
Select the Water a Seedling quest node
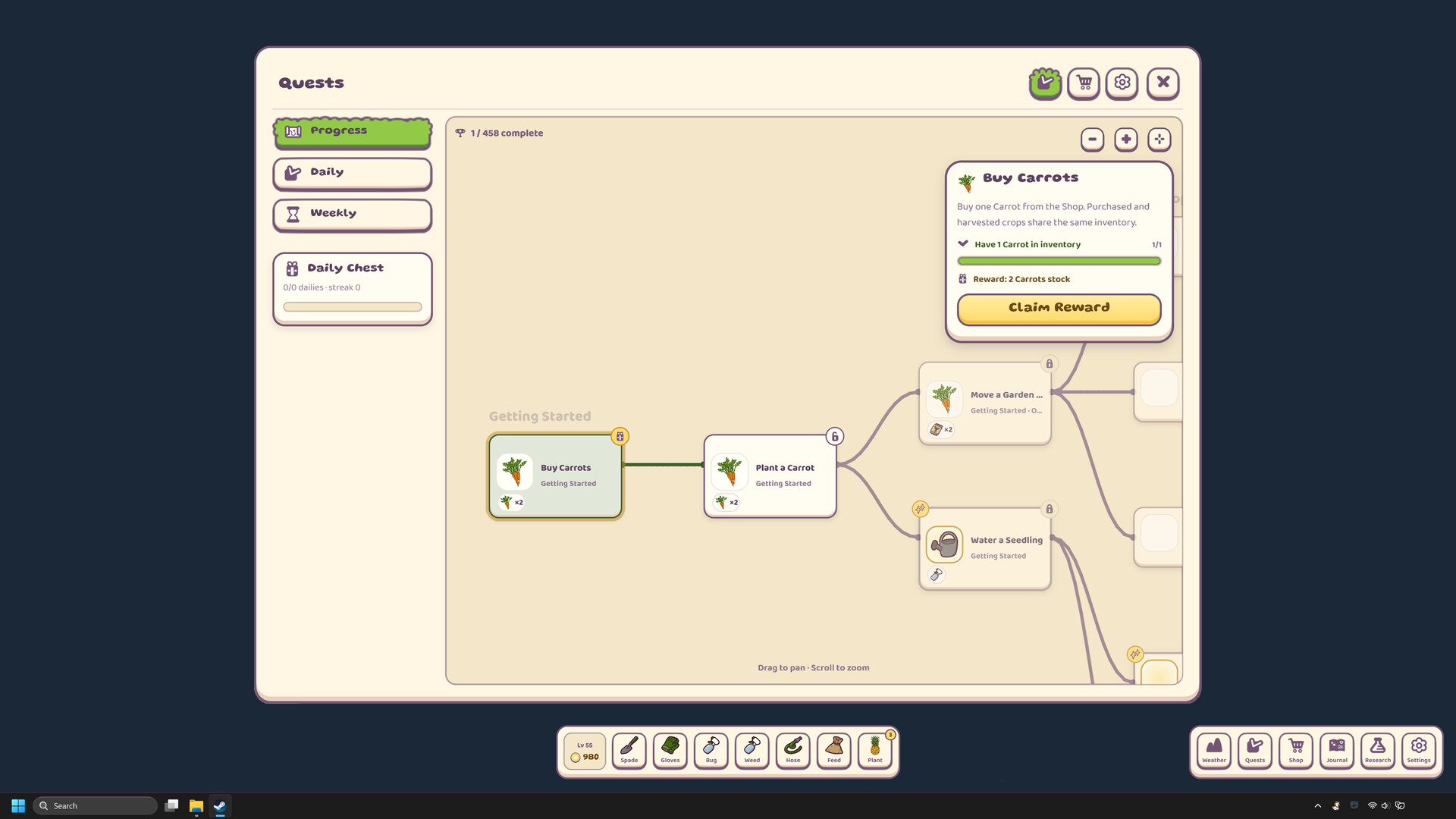[984, 549]
